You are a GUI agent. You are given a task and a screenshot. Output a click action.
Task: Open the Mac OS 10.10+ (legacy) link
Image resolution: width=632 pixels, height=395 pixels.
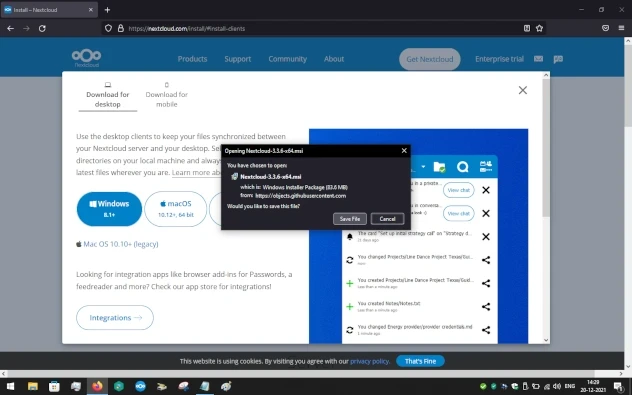click(121, 244)
